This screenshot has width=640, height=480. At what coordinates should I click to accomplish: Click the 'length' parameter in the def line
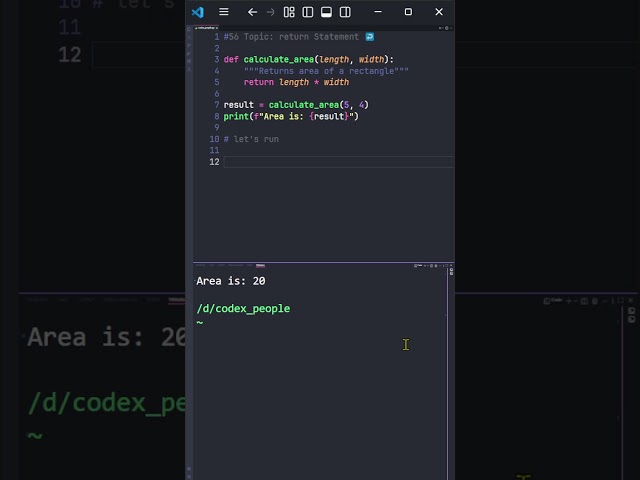coord(334,60)
